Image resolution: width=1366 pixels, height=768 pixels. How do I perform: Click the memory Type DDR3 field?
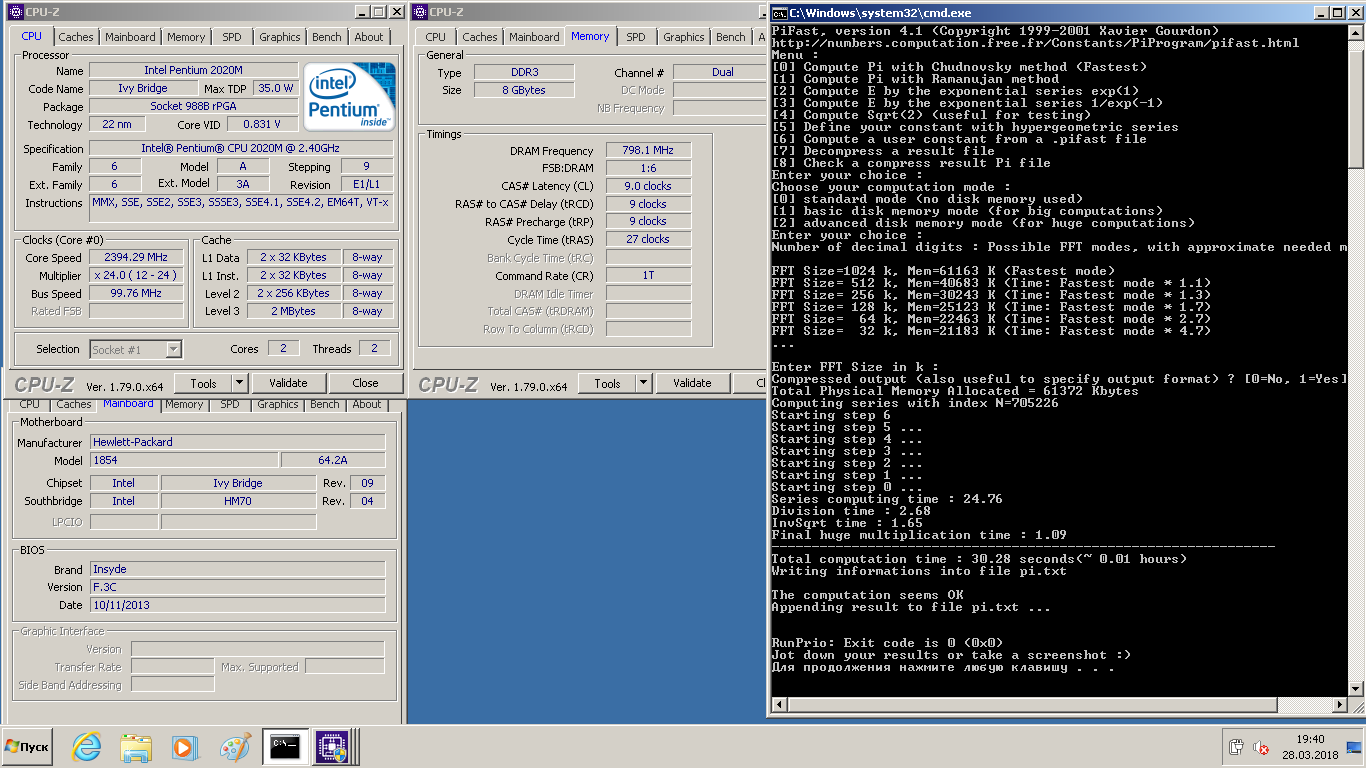(524, 73)
